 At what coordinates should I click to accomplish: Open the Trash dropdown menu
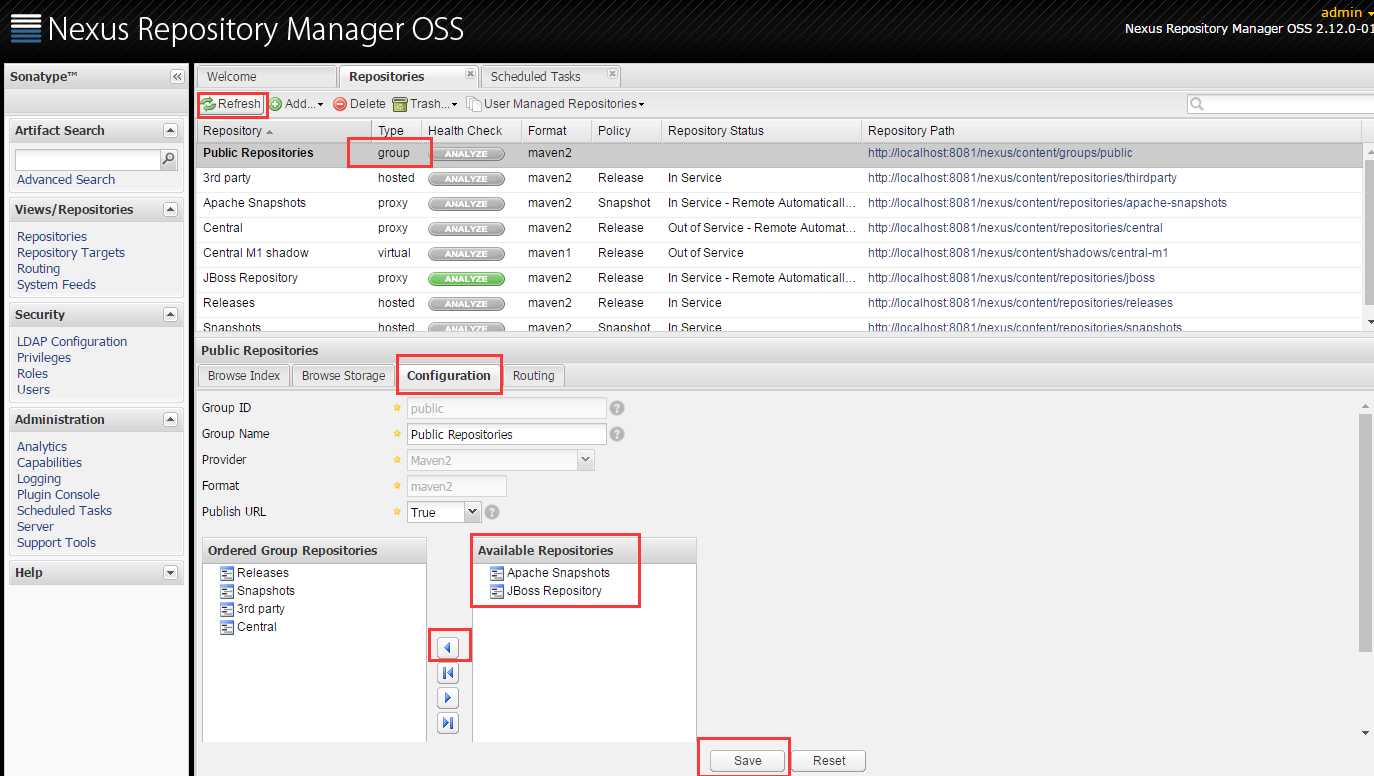coord(424,104)
